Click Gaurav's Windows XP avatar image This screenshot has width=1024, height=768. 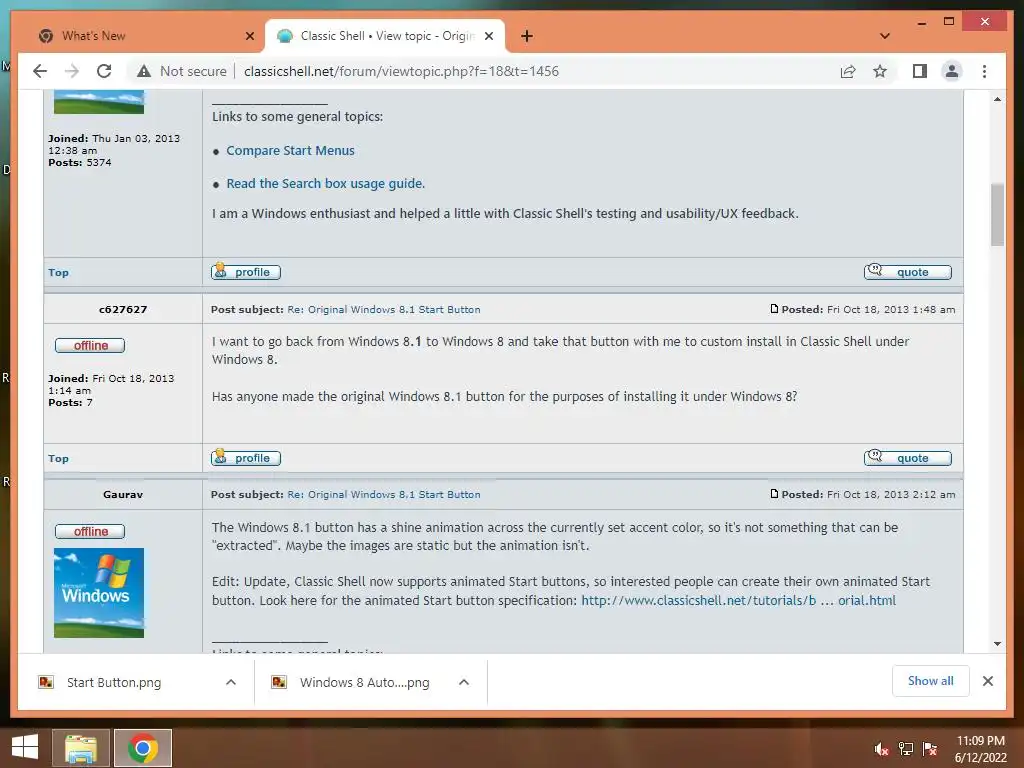click(x=99, y=593)
